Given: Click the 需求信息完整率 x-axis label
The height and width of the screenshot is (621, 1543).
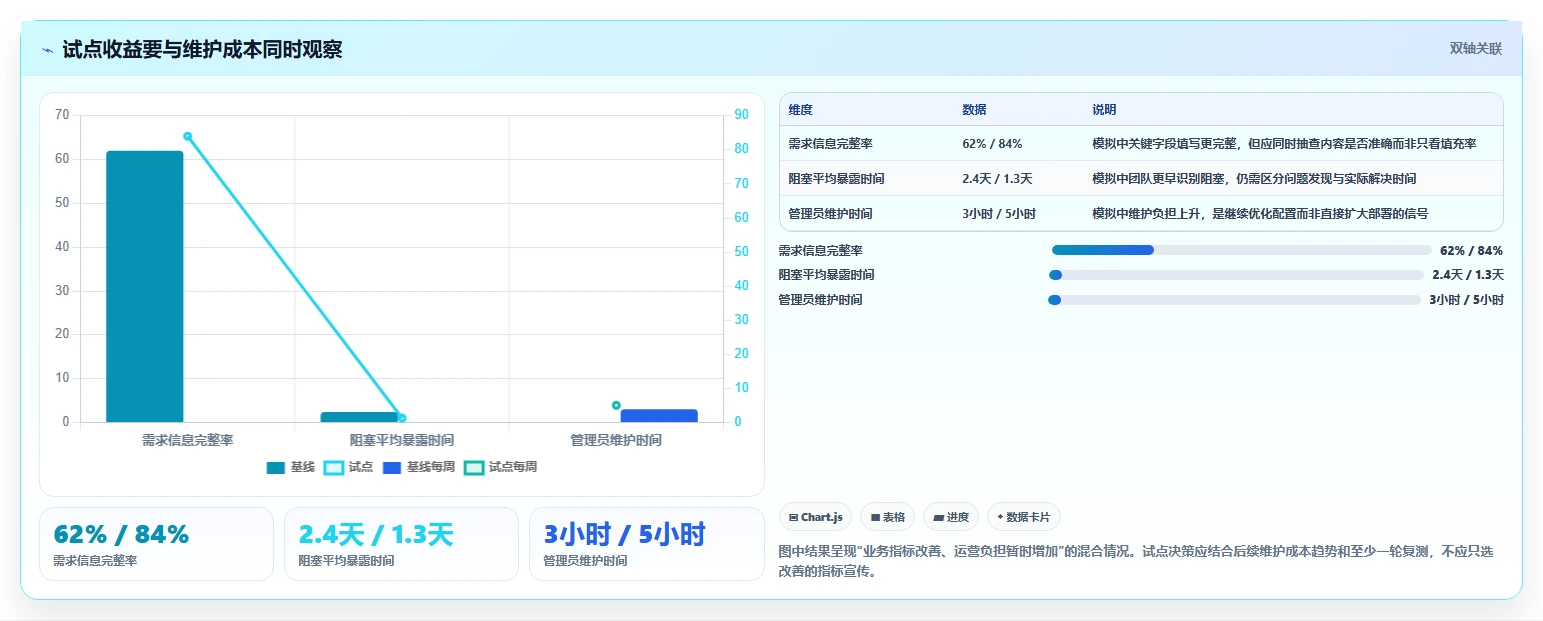Looking at the screenshot, I should (187, 440).
